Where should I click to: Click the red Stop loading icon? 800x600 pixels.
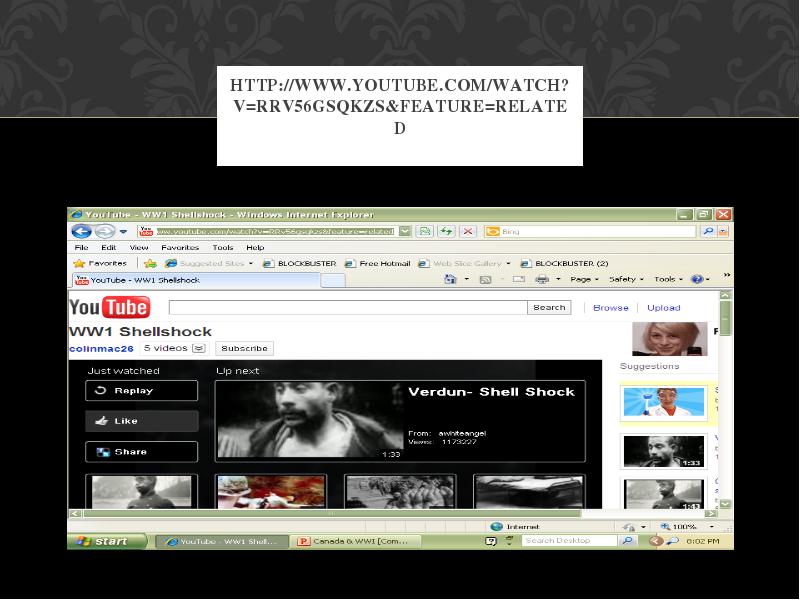pyautogui.click(x=467, y=232)
